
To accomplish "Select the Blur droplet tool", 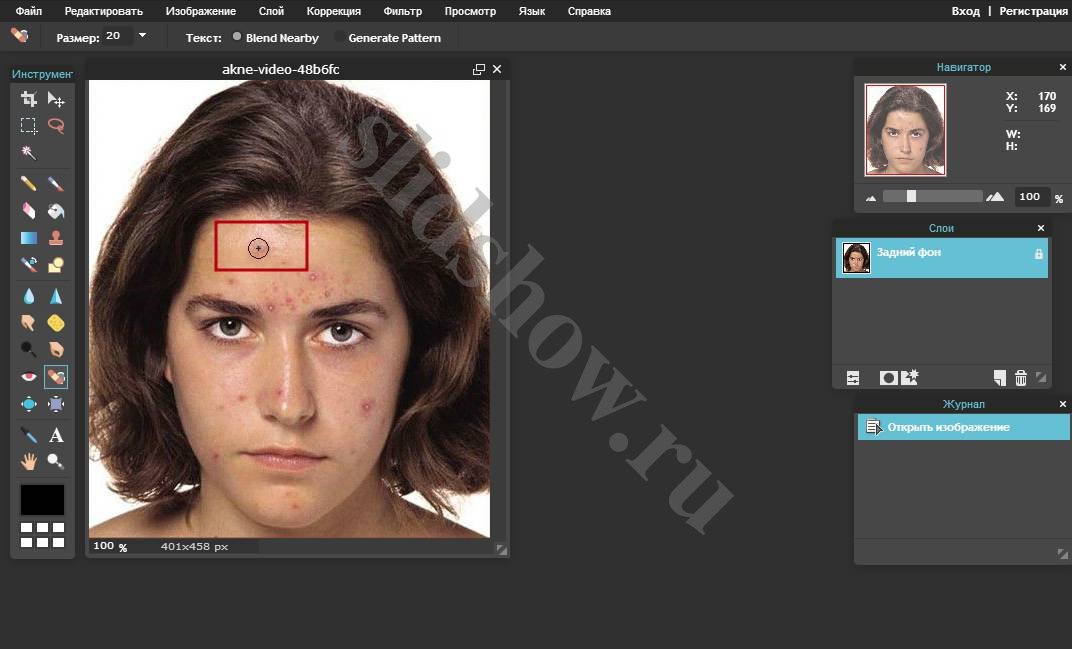I will pyautogui.click(x=29, y=295).
